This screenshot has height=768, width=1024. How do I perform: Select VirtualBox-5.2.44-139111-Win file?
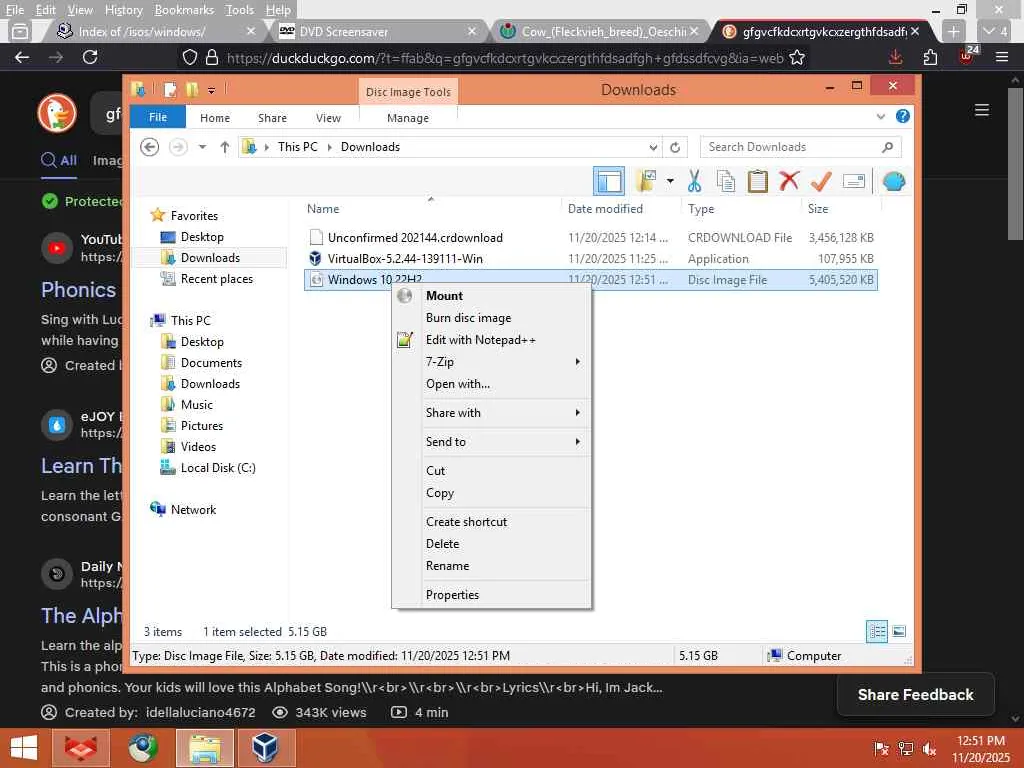405,259
